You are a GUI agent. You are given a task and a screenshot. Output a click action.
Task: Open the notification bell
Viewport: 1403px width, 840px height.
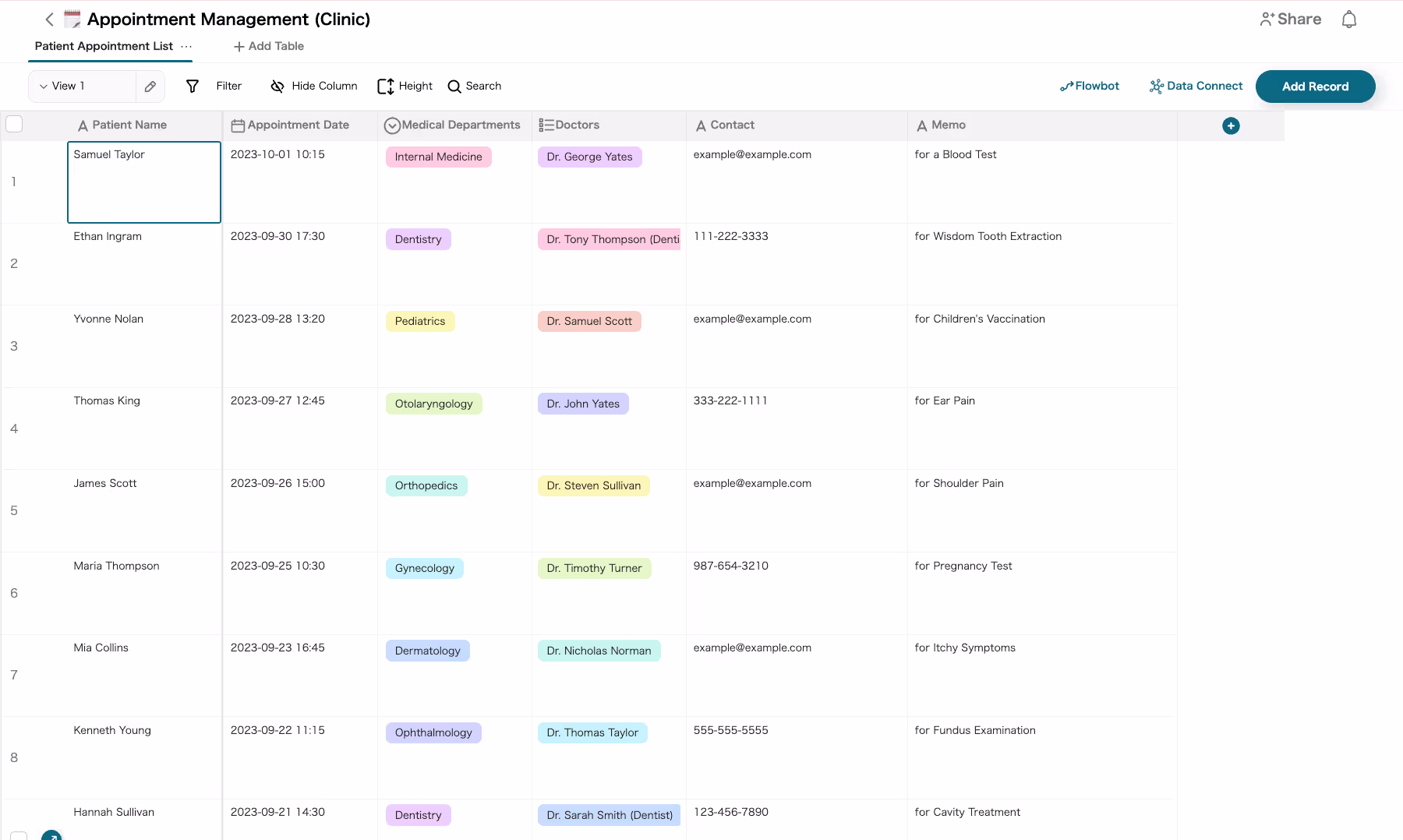[1349, 19]
